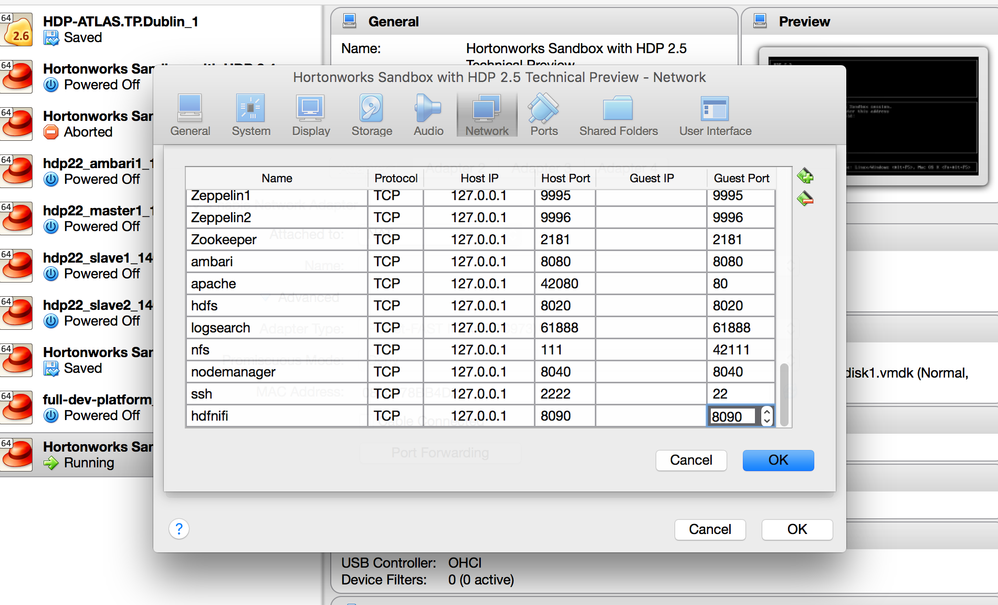The image size is (998, 605).
Task: Select the ambari rule name cell
Action: [x=276, y=261]
